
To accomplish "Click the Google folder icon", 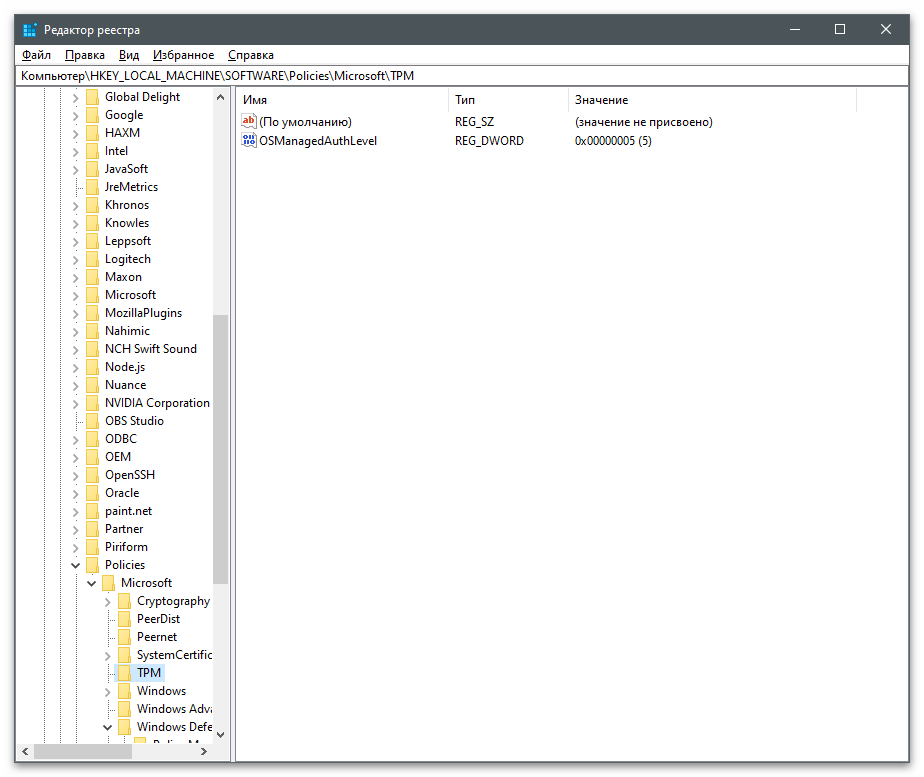I will pos(92,115).
